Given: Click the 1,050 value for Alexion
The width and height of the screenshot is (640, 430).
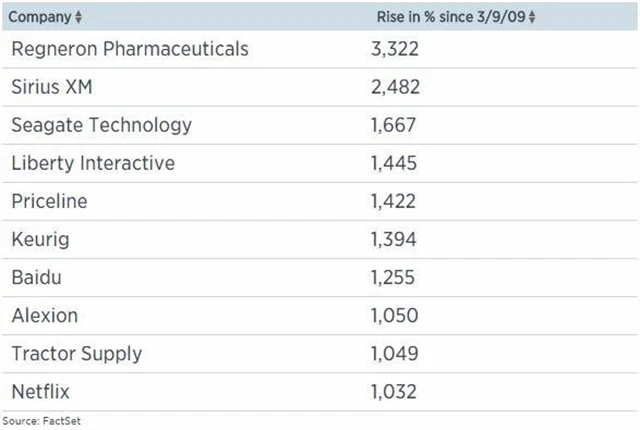Looking at the screenshot, I should pos(393,315).
